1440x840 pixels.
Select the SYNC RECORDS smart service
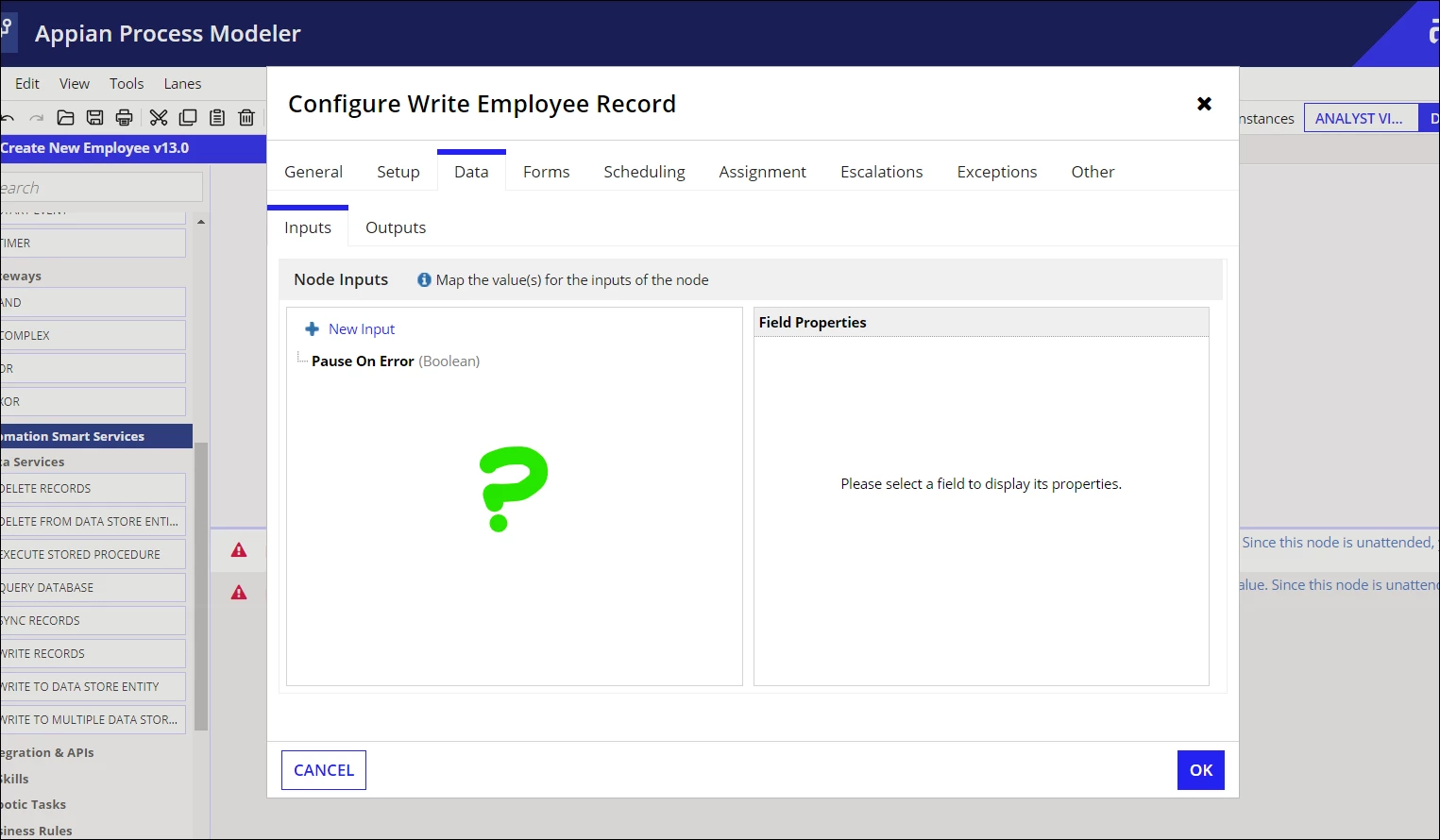[x=93, y=620]
